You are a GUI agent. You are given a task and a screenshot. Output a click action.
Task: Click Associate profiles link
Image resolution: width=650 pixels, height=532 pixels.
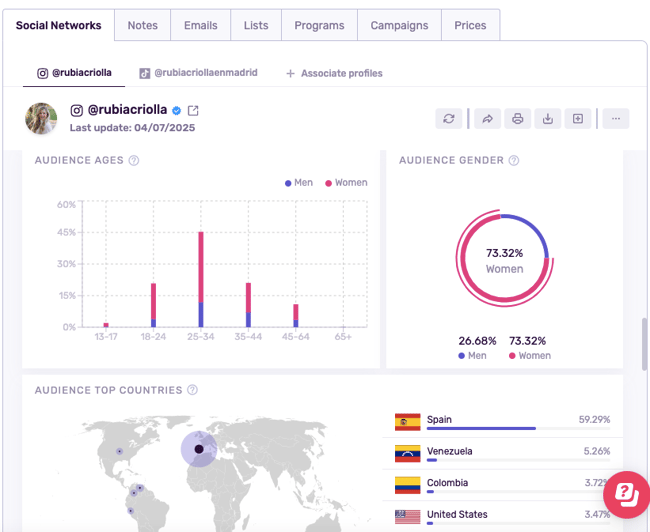[334, 73]
